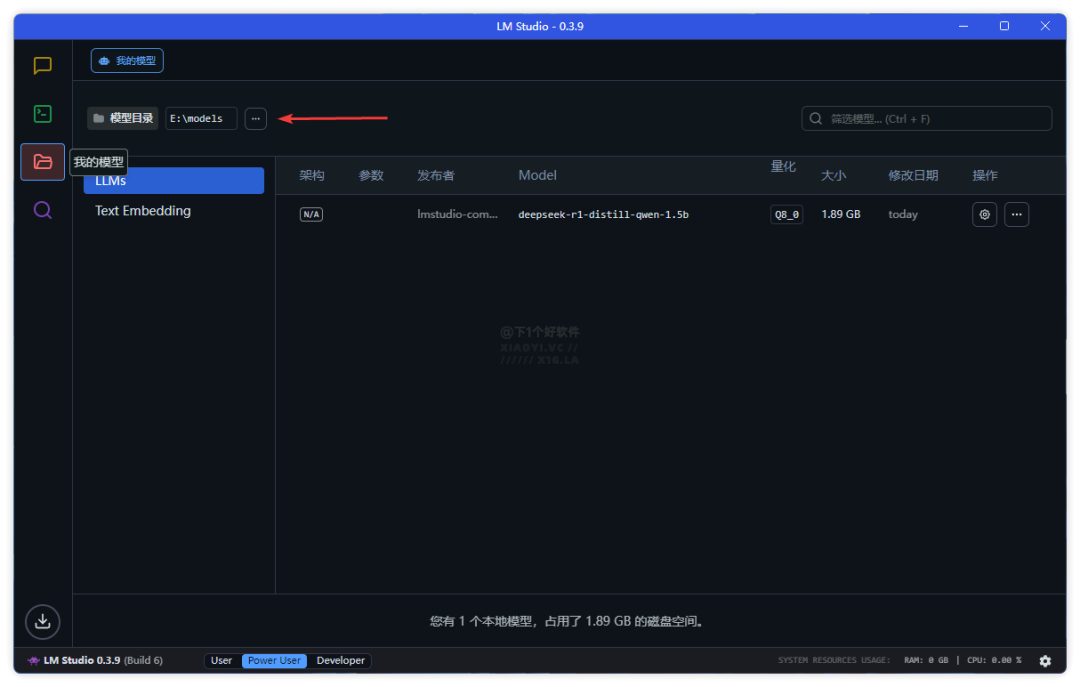Viewport: 1080px width, 687px height.
Task: Select the LLMs category
Action: (173, 181)
